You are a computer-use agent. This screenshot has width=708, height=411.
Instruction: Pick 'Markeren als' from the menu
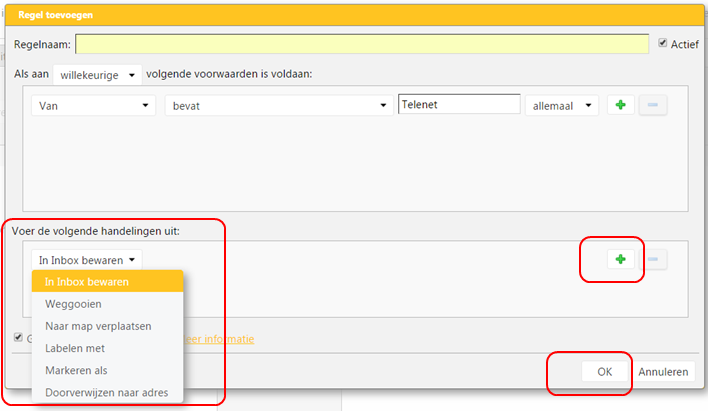click(76, 370)
